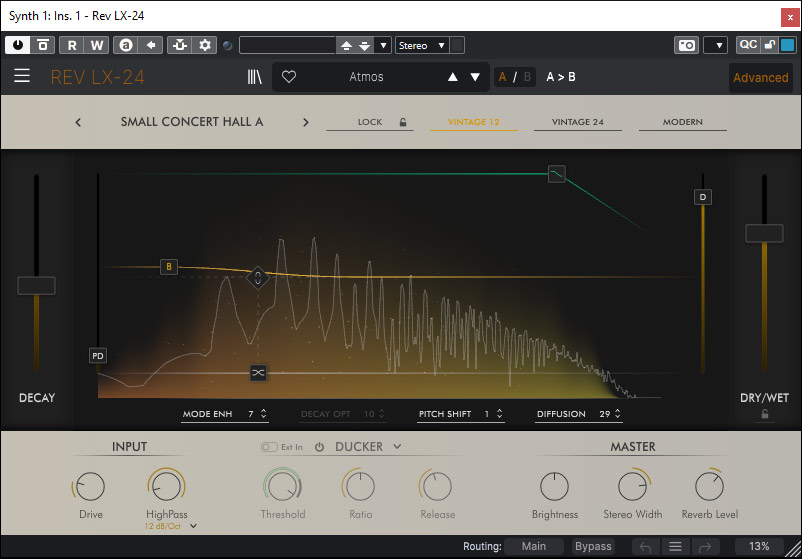Screen dimensions: 802x559
Task: Click the Advanced button
Action: (x=760, y=78)
